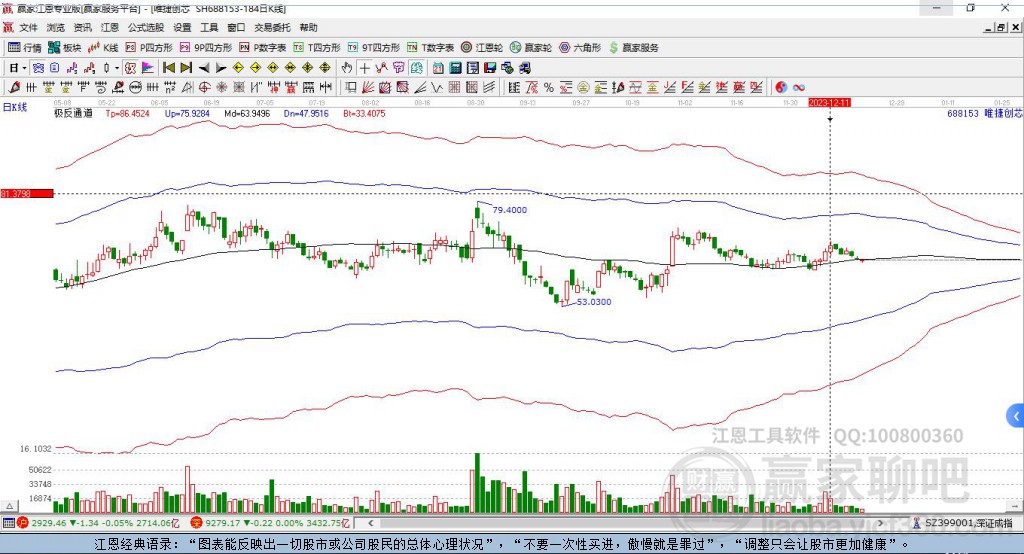
Task: Open the 江恩 menu
Action: 110,27
